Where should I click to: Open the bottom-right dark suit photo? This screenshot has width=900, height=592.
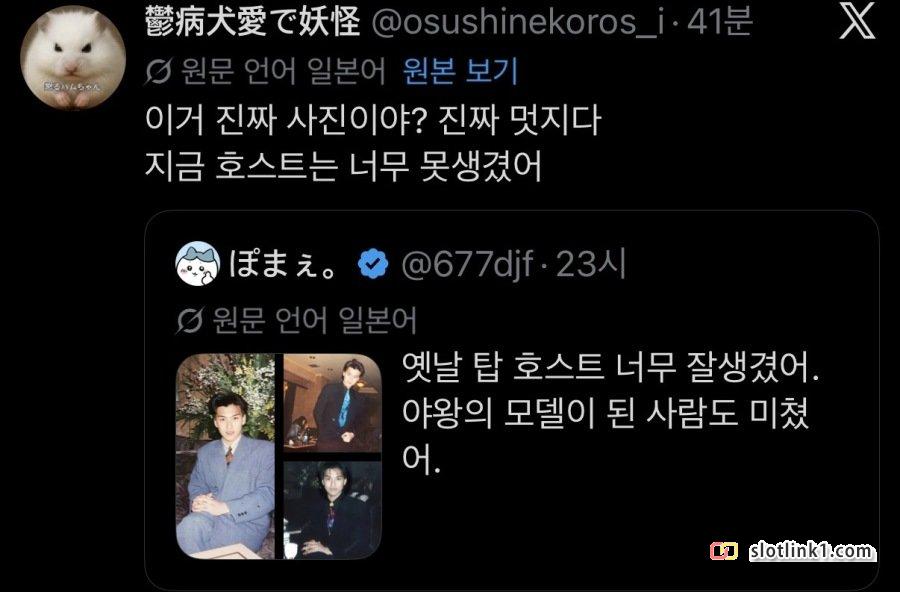333,510
